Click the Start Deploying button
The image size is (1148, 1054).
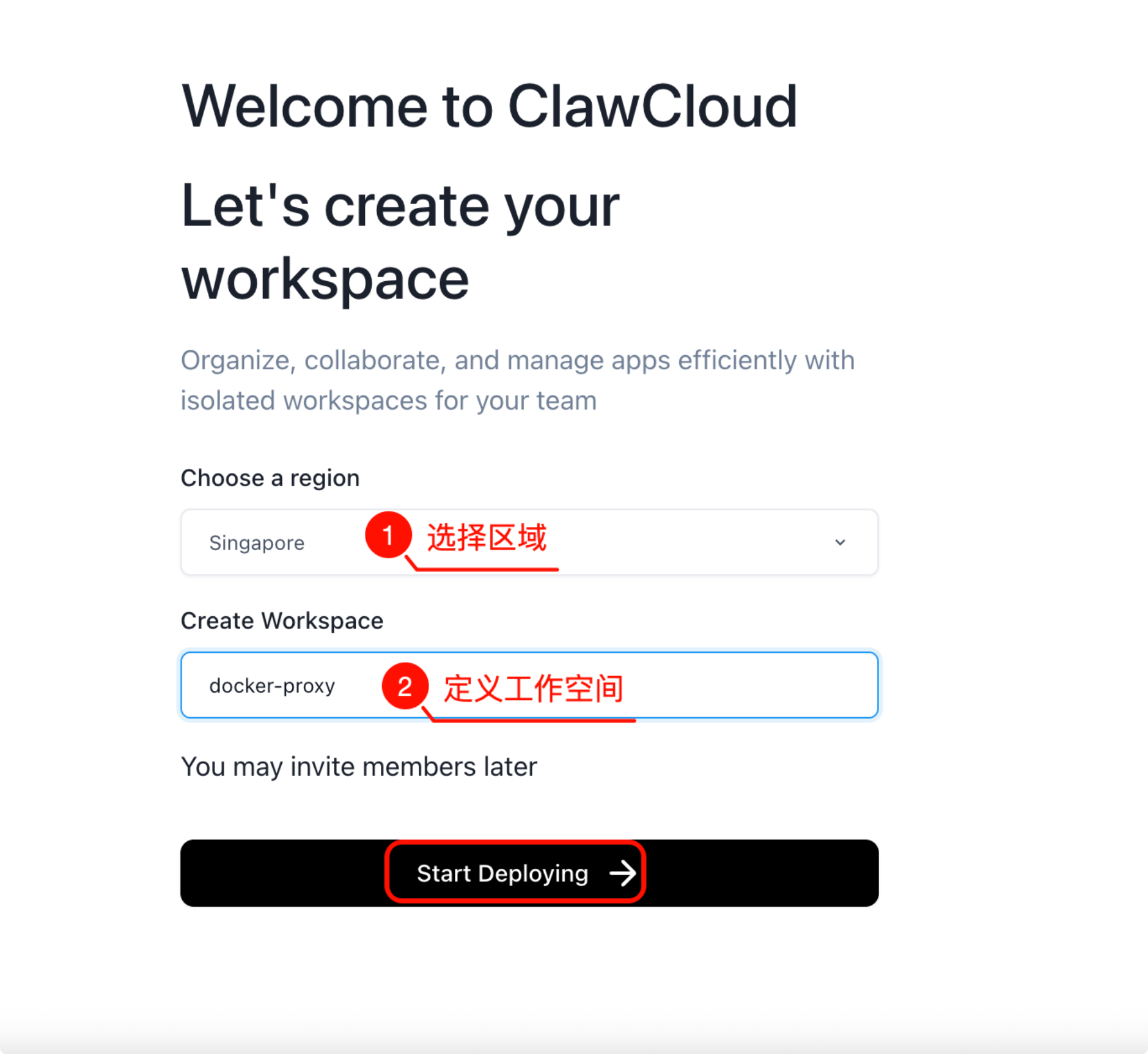coord(529,873)
